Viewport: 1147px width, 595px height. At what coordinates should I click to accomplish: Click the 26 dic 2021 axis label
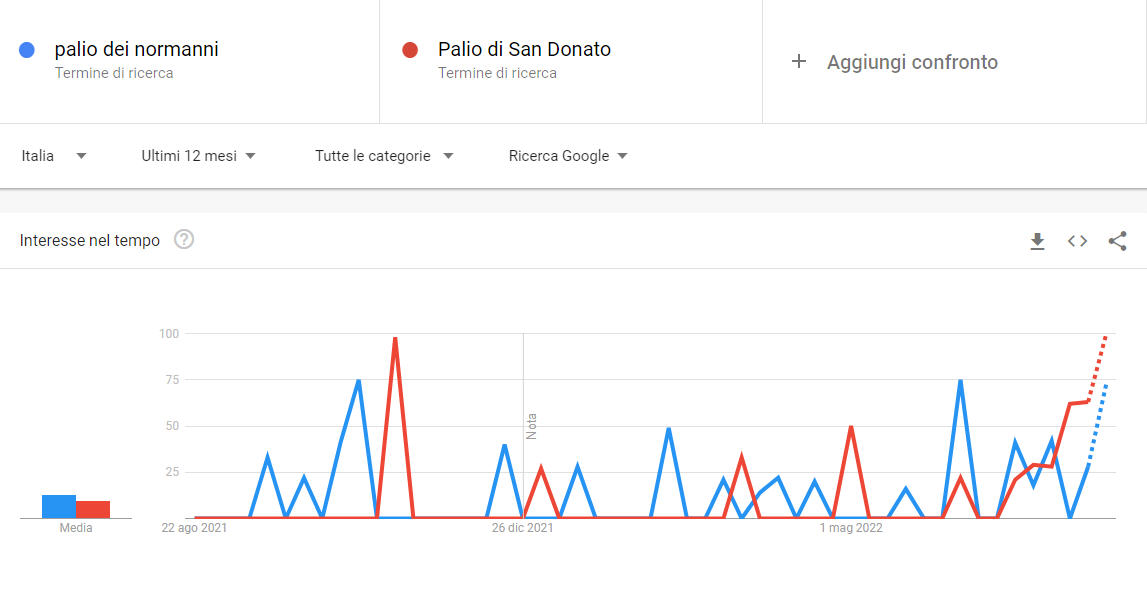coord(522,528)
